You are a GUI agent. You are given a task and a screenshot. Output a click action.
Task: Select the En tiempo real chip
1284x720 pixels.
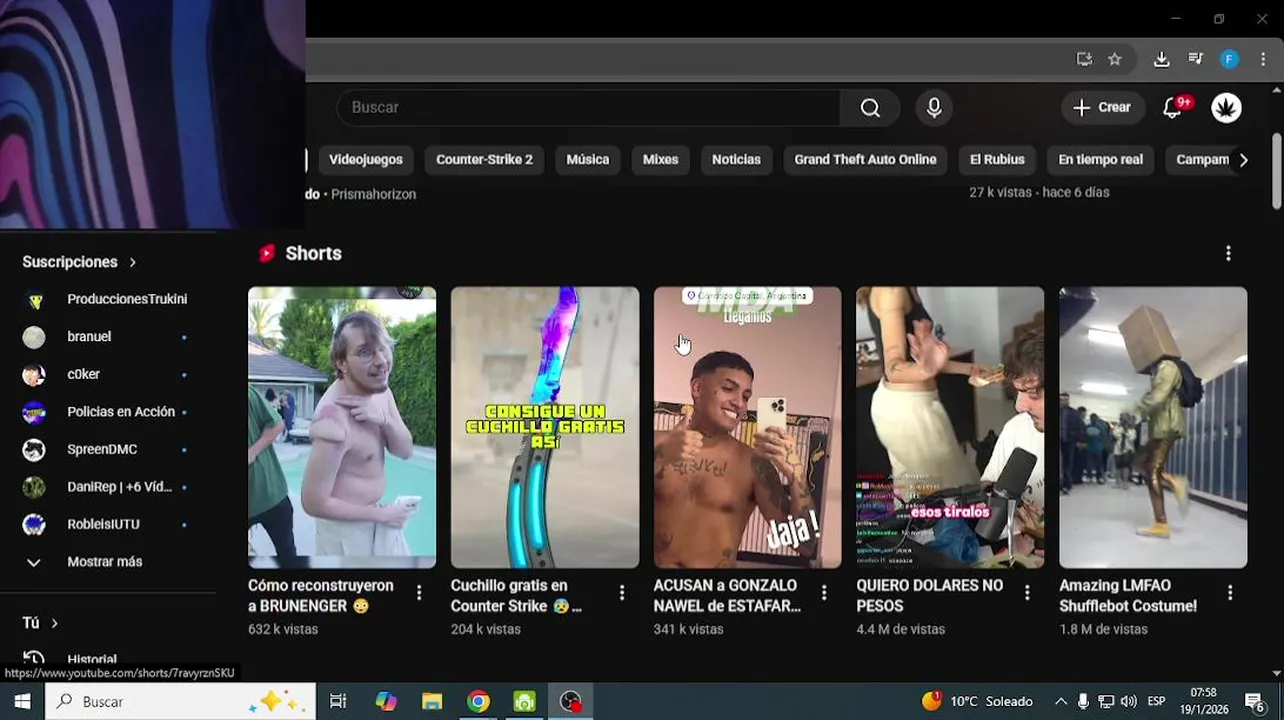coord(1100,160)
